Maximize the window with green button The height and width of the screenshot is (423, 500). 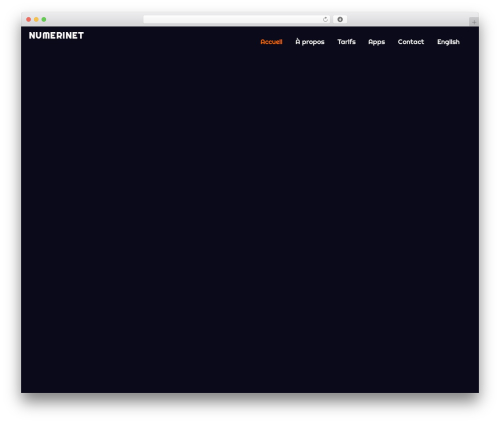(44, 19)
